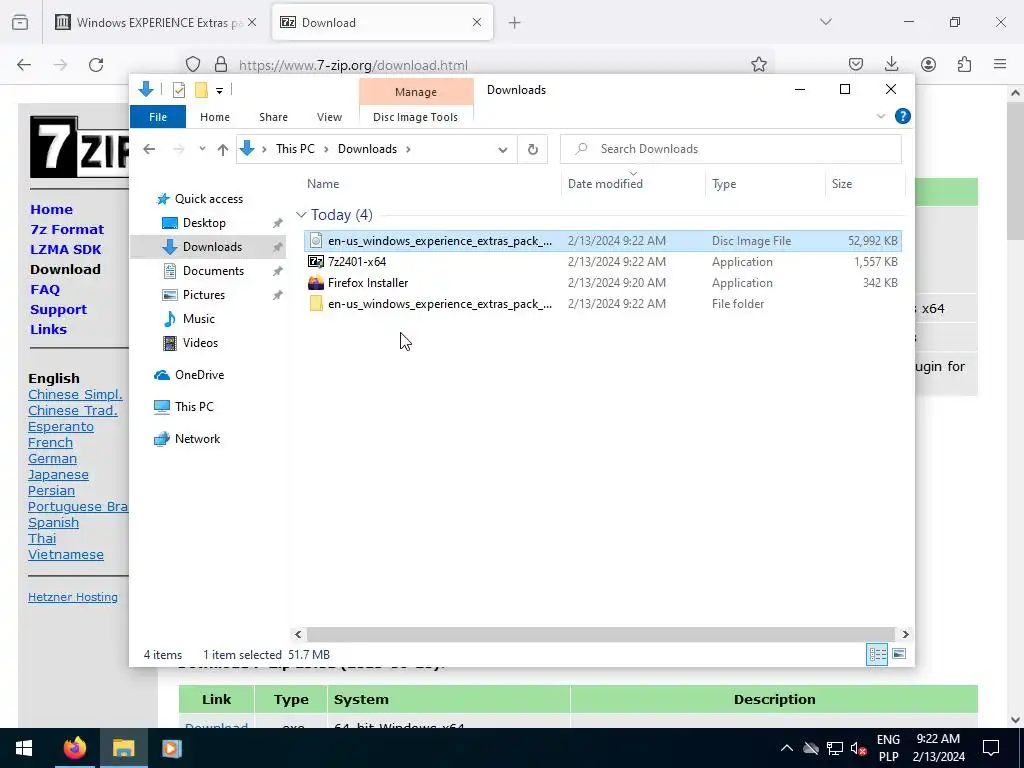Go back in Explorer navigation
The height and width of the screenshot is (768, 1024).
149,149
